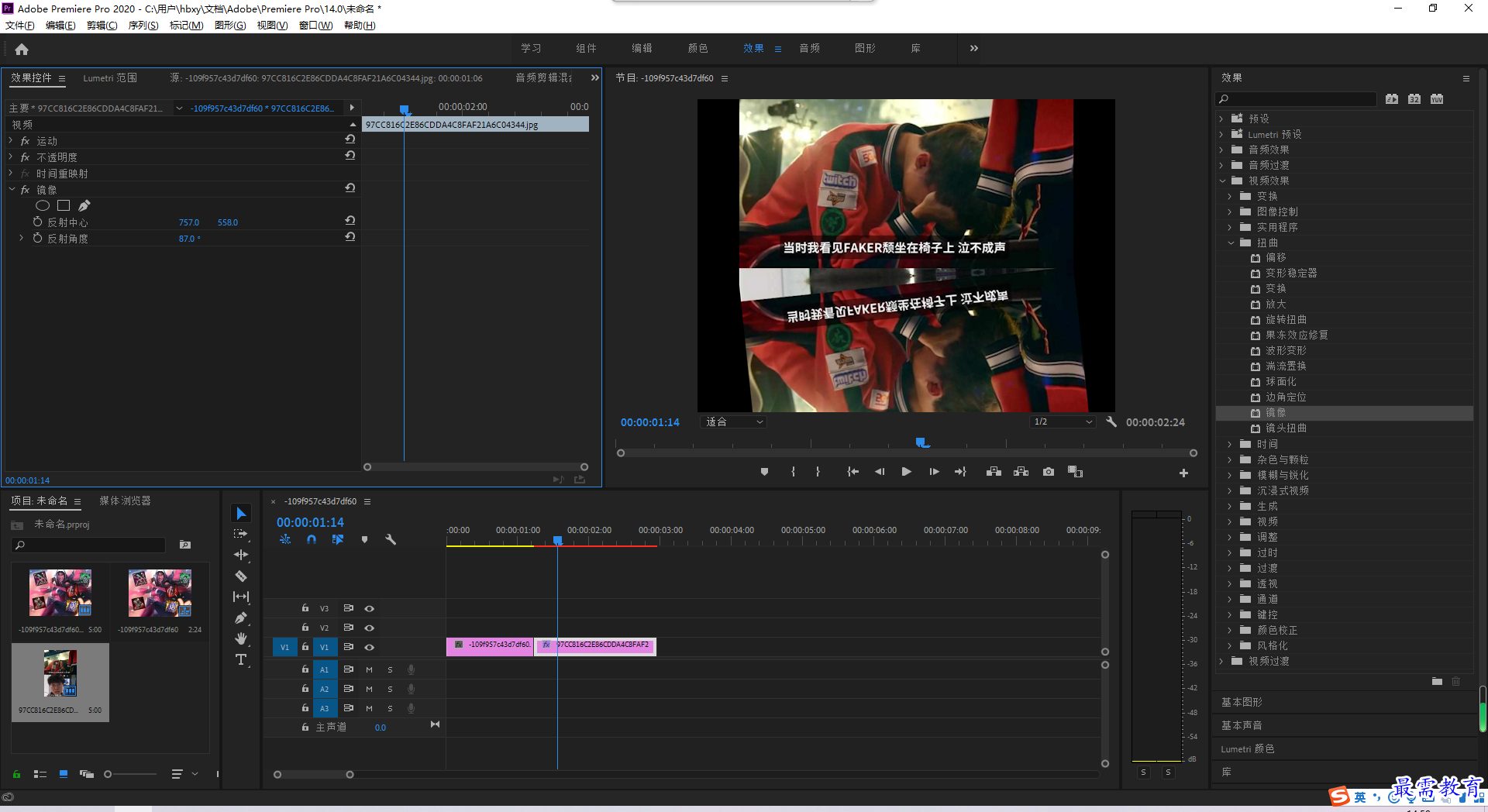
Task: Open program monitor settings wrench
Action: point(1111,422)
